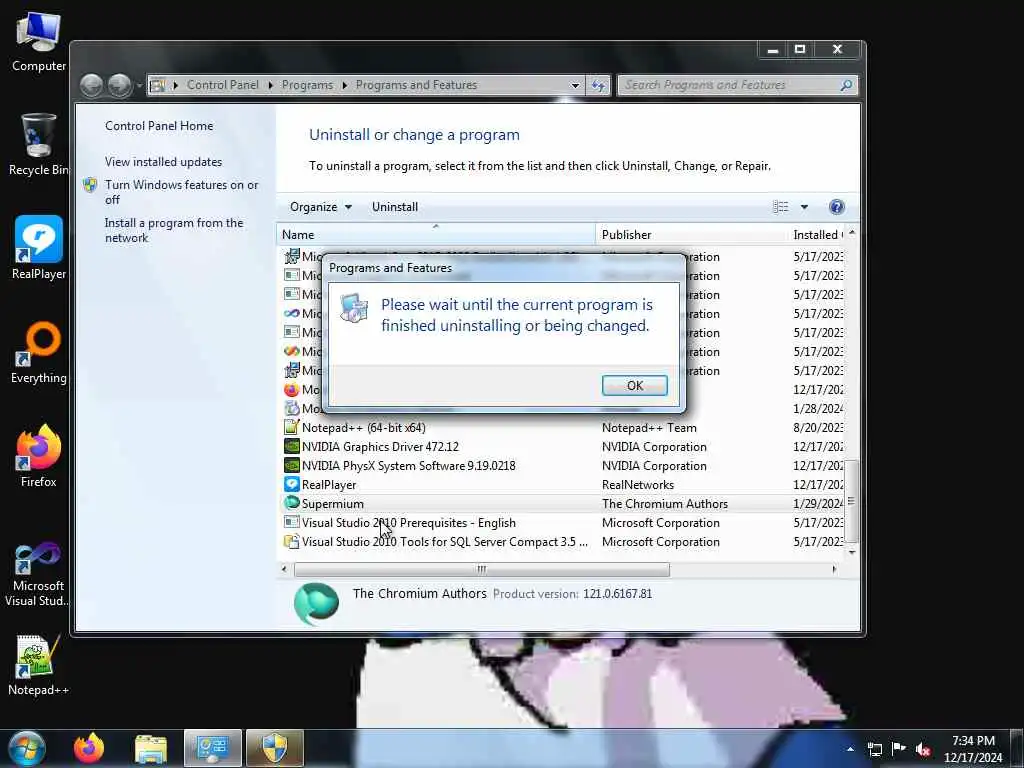1024x768 pixels.
Task: Click Notepad++ Team publisher cell
Action: [x=649, y=428]
